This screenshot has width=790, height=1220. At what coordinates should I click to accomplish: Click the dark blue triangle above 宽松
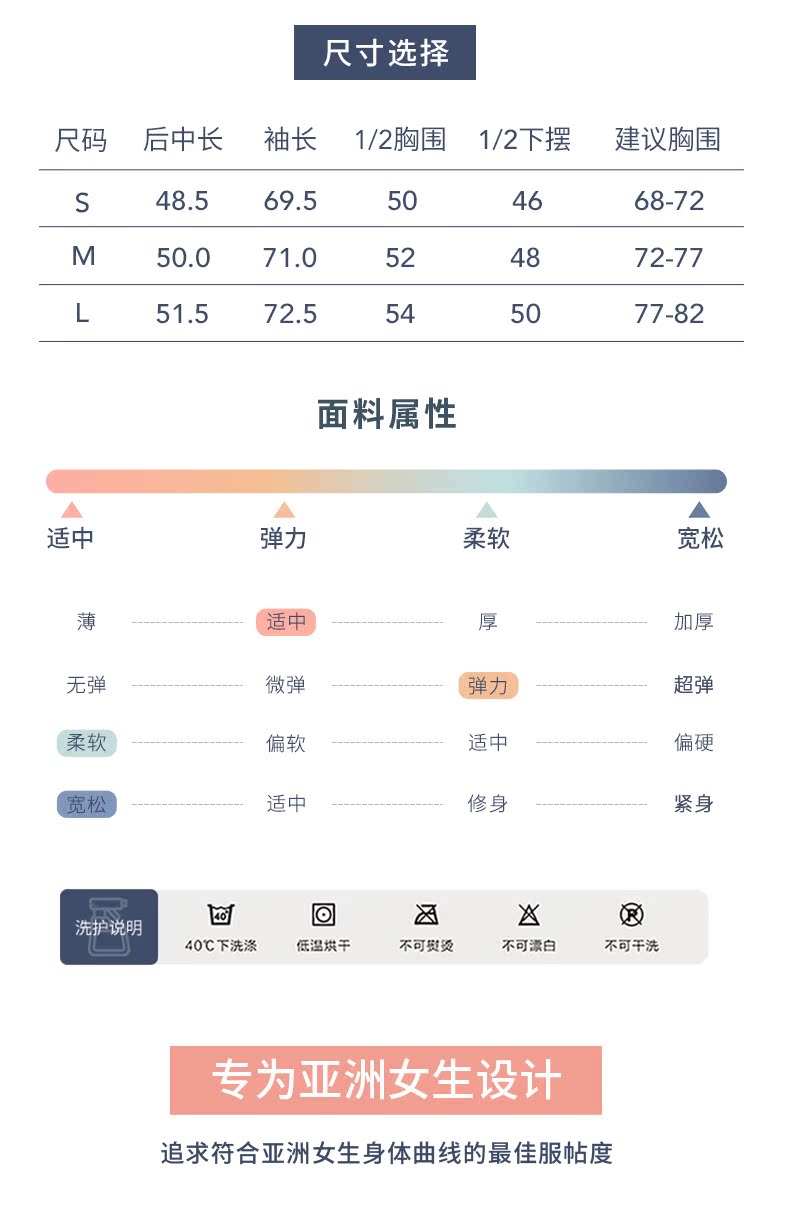699,510
